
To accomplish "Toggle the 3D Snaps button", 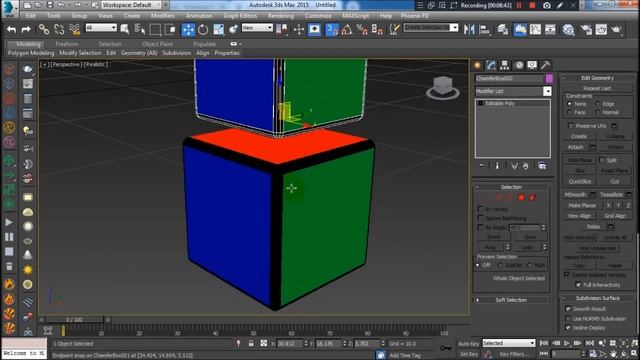I will click(332, 29).
